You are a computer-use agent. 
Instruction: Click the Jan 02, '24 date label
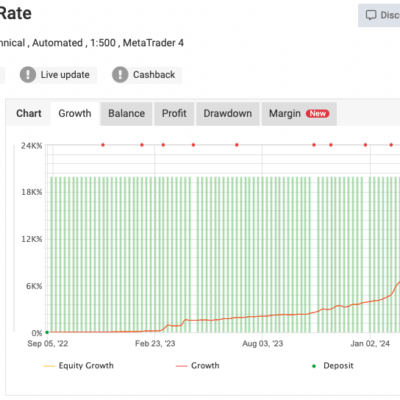tap(370, 343)
